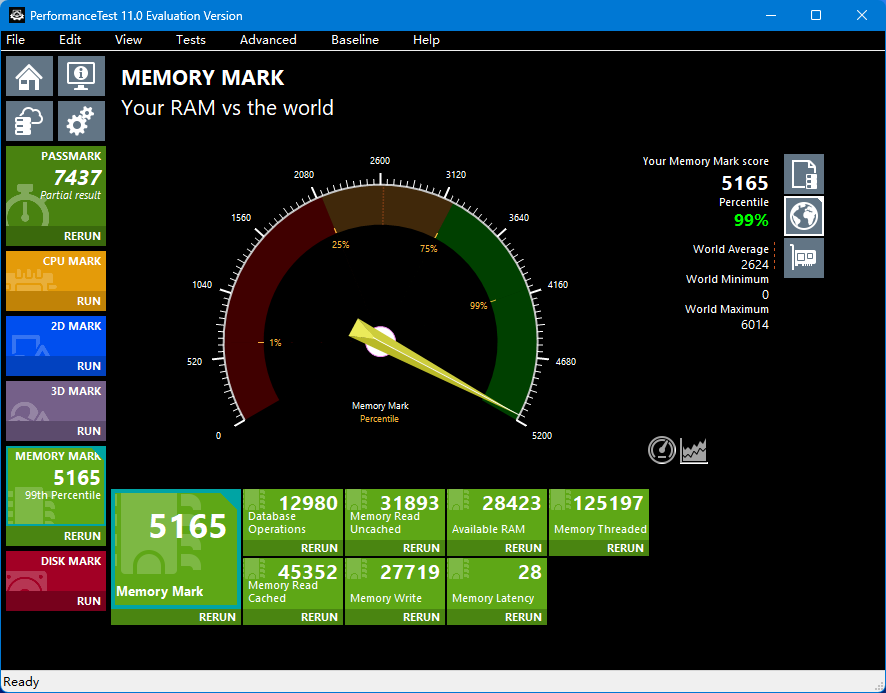
Task: Open the Tests menu
Action: pos(190,40)
